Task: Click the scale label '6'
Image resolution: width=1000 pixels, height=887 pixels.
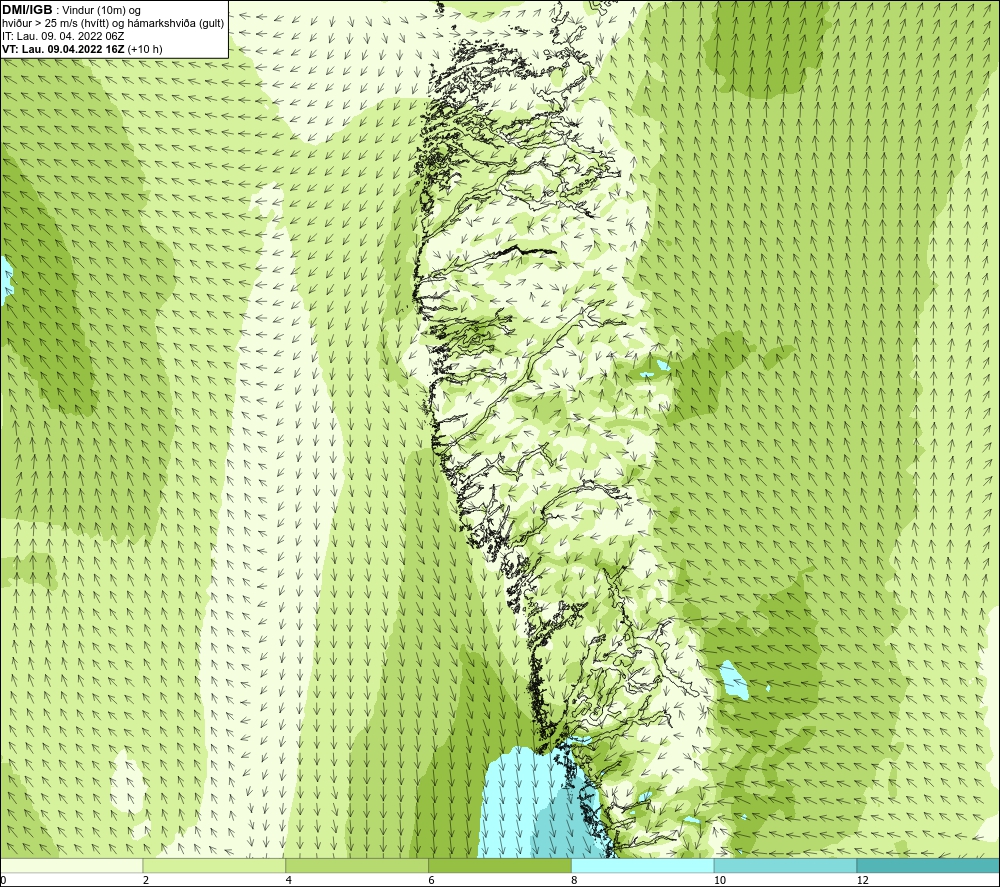Action: click(x=432, y=880)
